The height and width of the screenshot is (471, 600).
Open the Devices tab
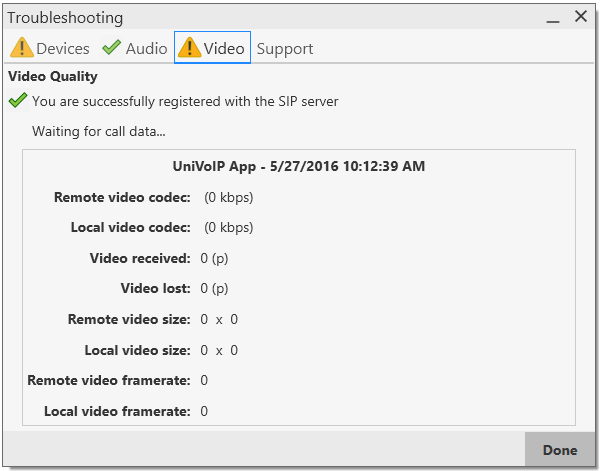(x=50, y=48)
